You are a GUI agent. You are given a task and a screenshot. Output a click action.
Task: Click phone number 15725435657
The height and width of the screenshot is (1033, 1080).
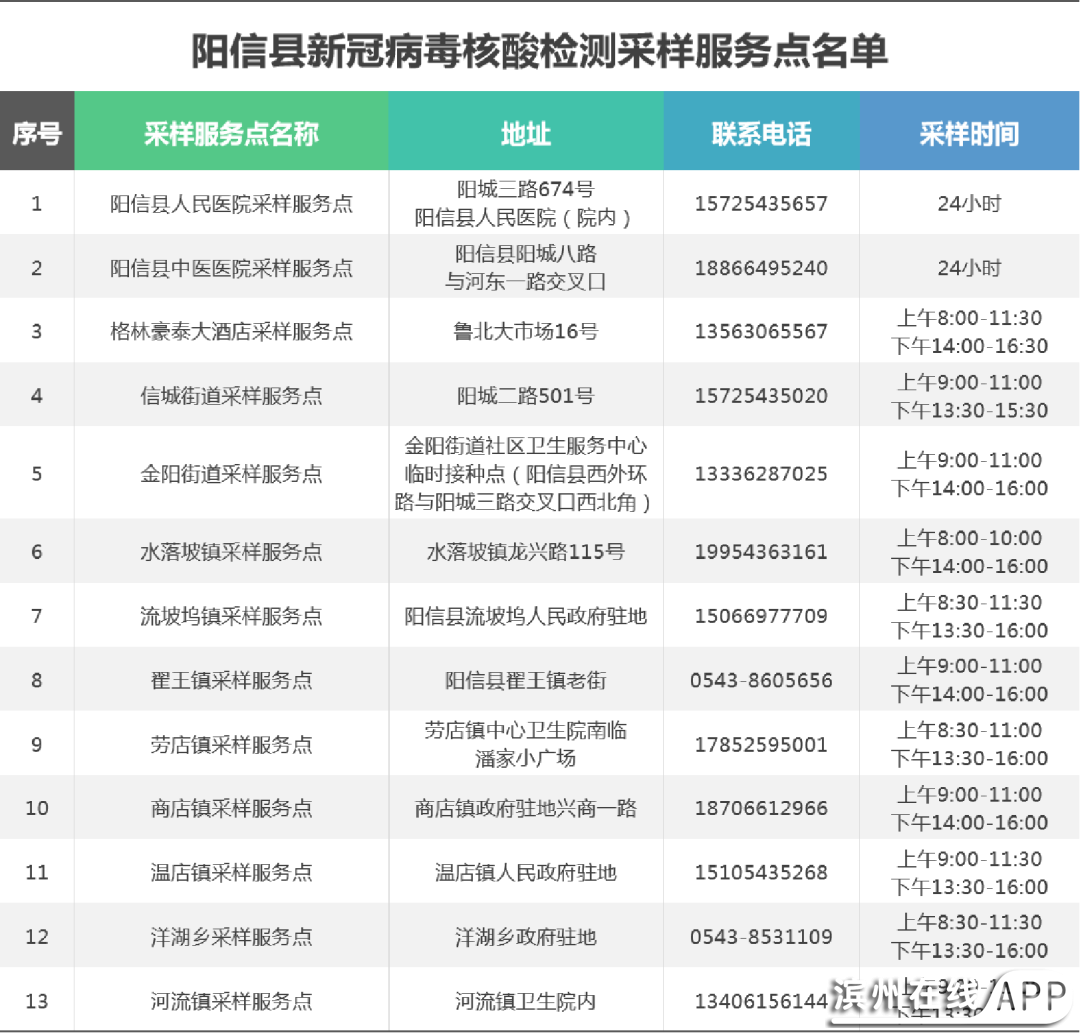[761, 204]
